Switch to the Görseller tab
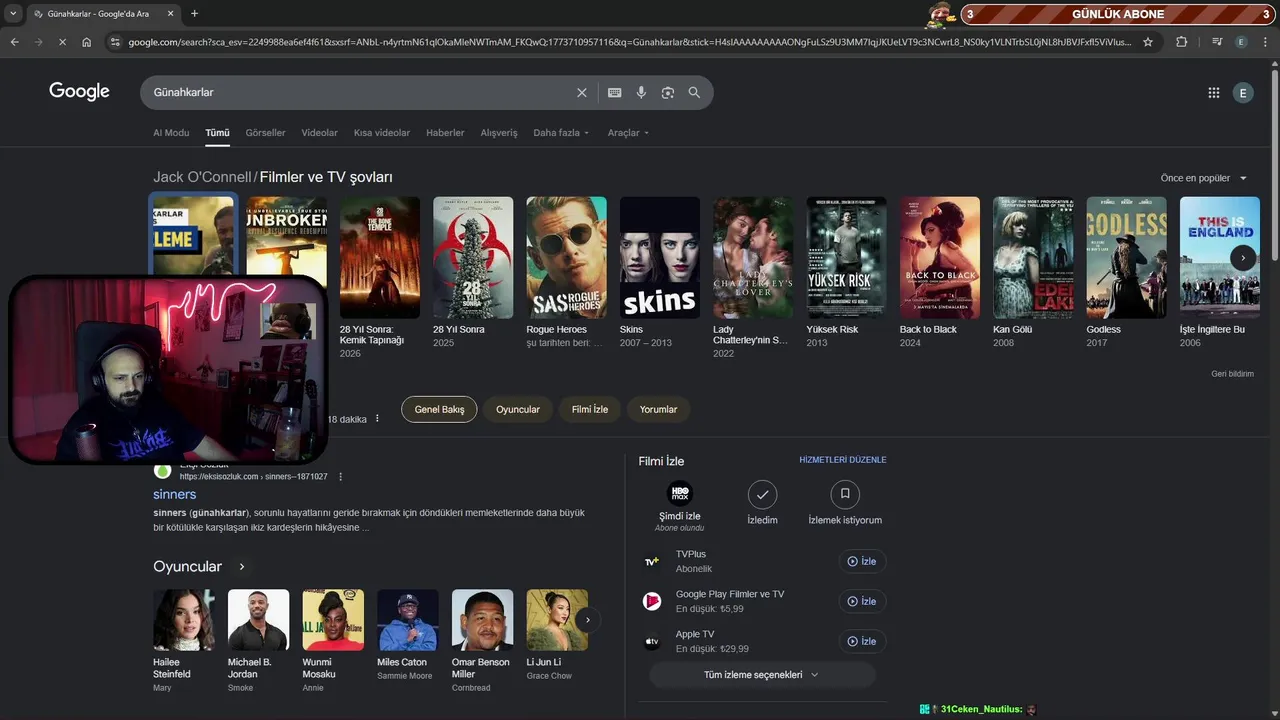Image resolution: width=1280 pixels, height=720 pixels. tap(265, 132)
